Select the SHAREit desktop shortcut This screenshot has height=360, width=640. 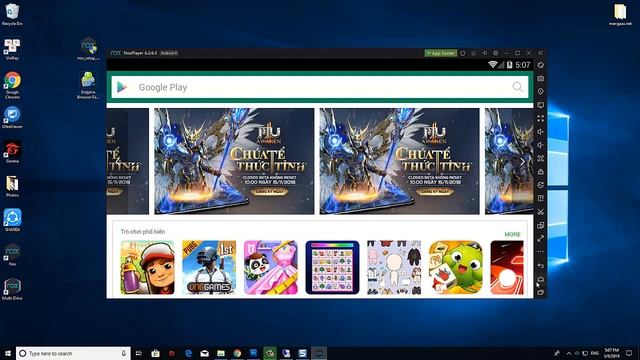click(x=12, y=220)
